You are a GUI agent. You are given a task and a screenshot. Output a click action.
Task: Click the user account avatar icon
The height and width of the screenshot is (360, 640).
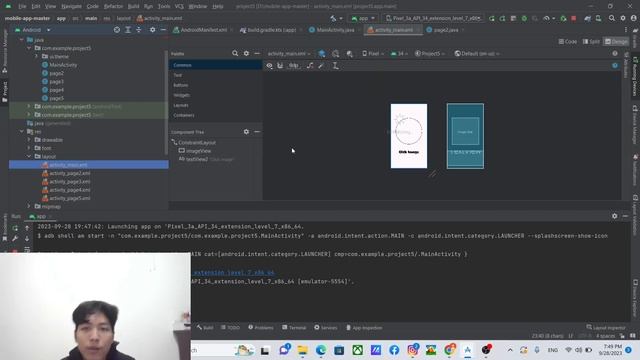[633, 18]
